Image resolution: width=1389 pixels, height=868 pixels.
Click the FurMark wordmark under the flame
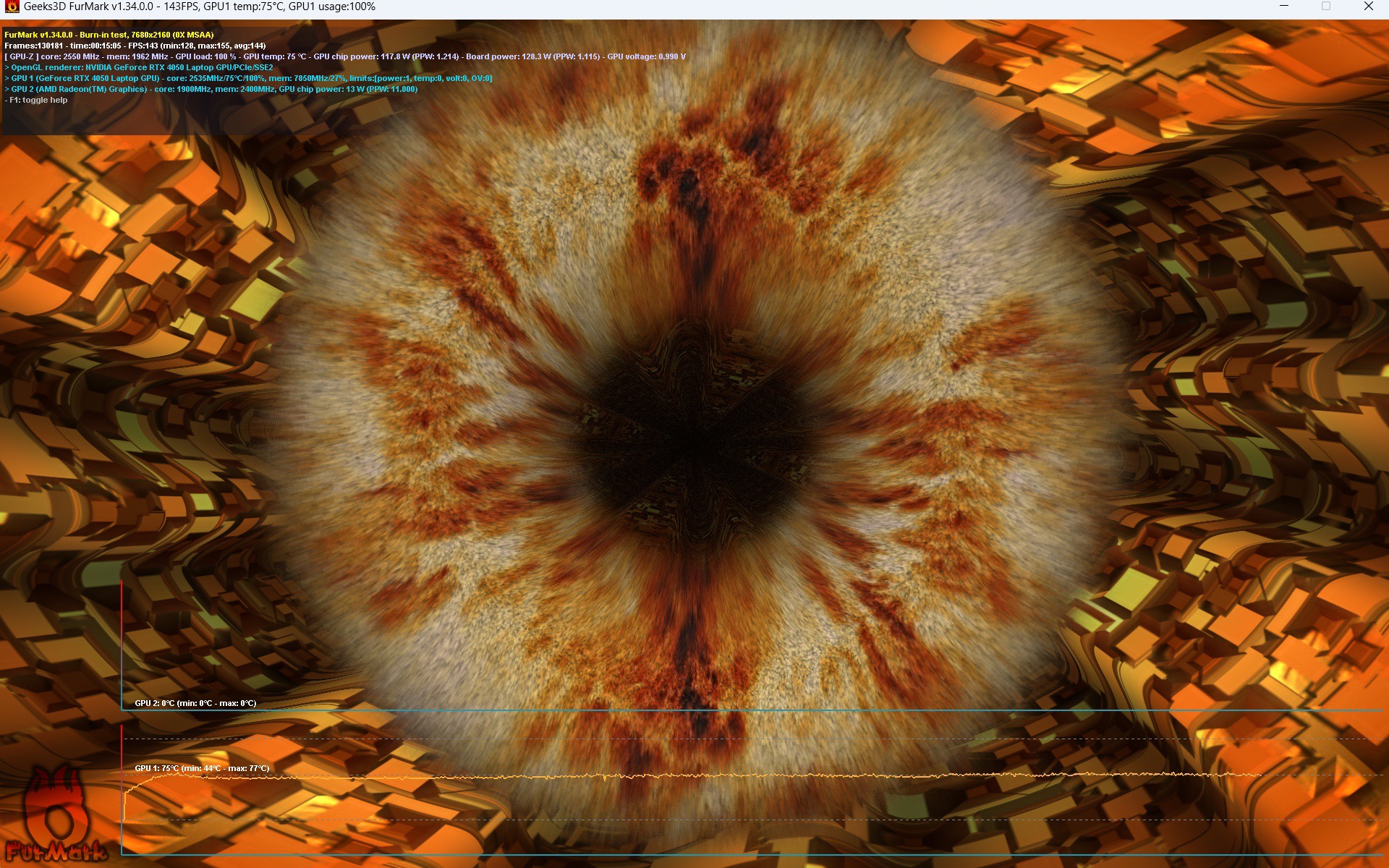56,851
